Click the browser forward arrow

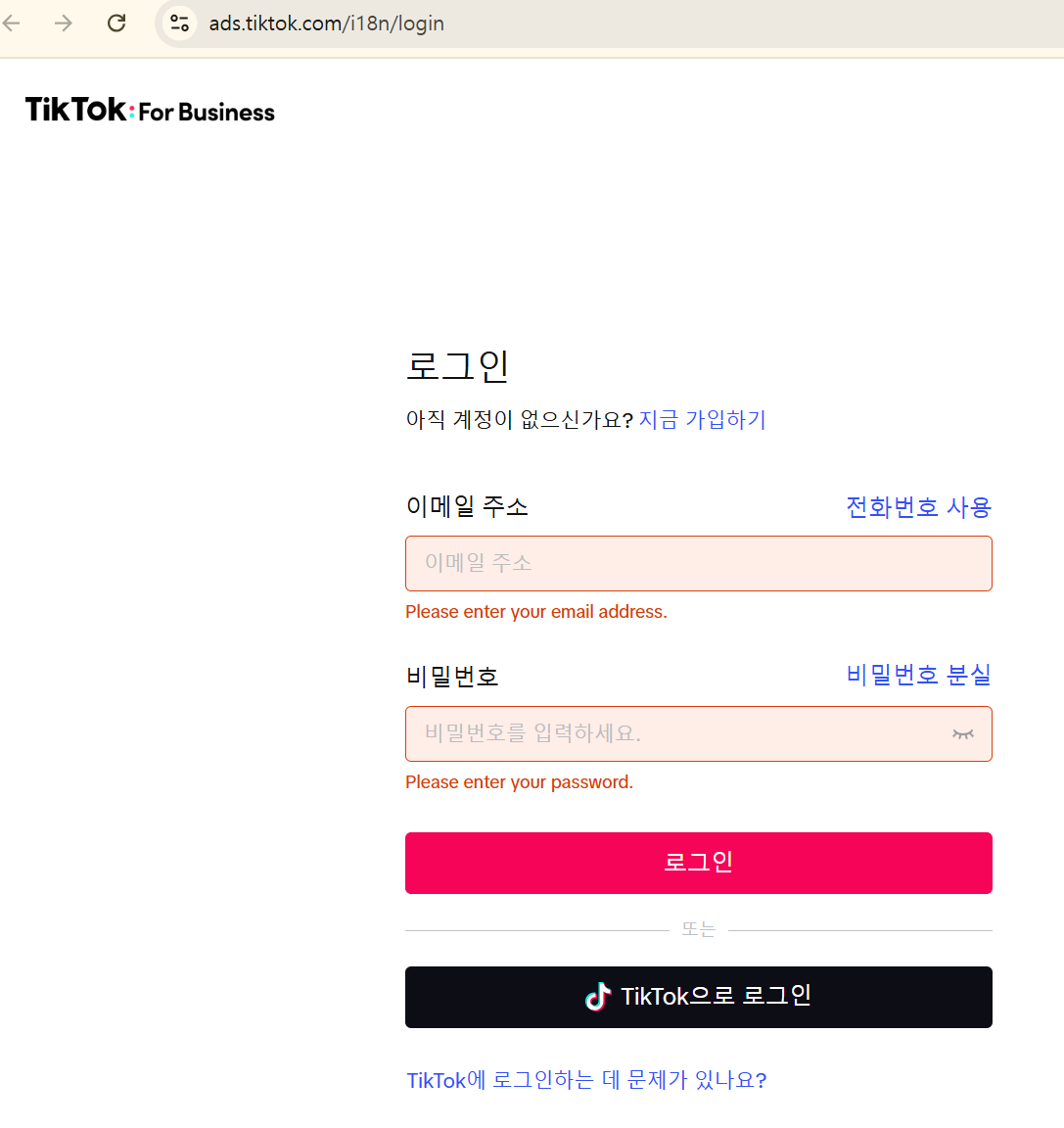64,23
